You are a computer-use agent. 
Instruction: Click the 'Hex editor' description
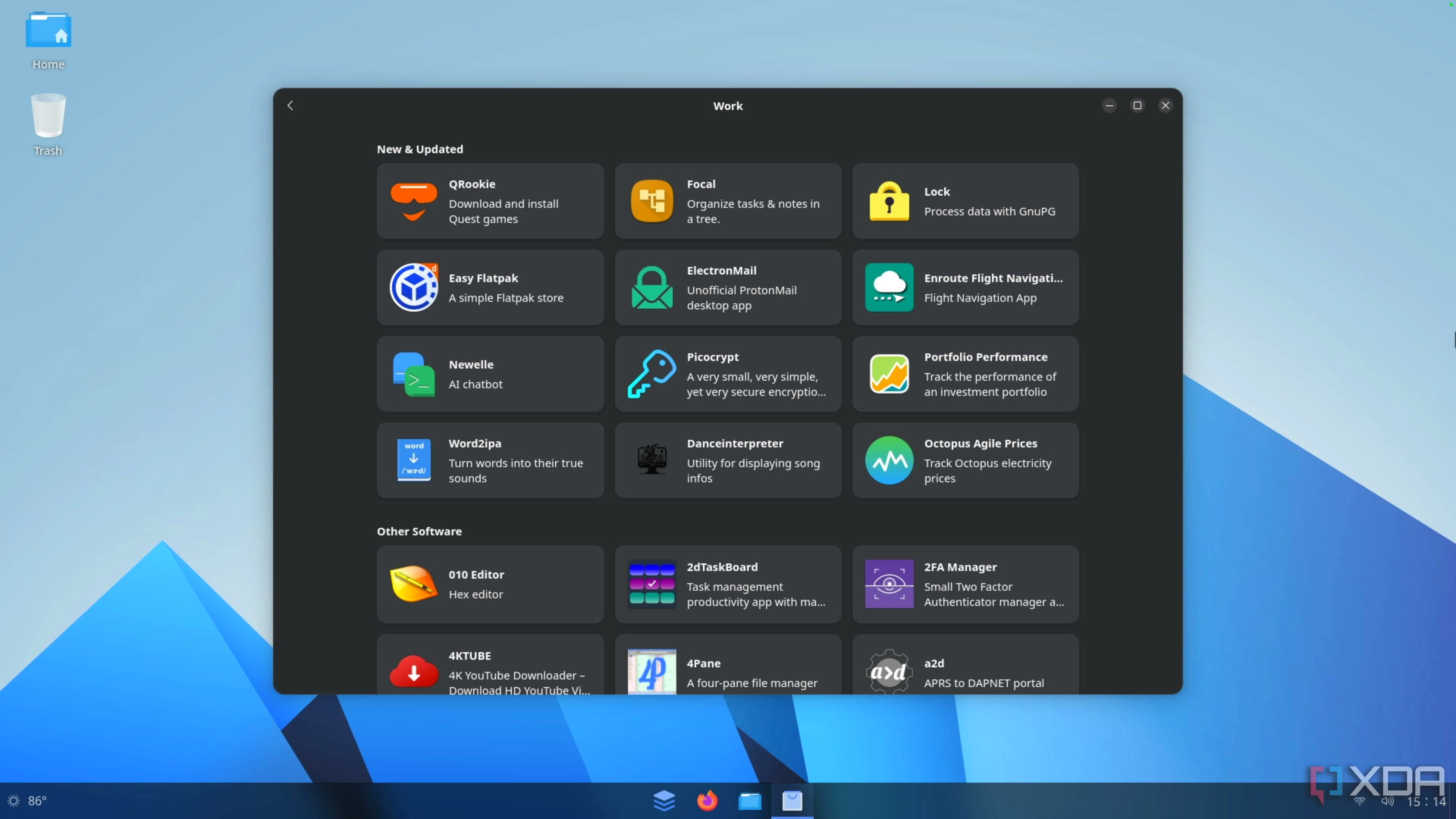pyautogui.click(x=475, y=594)
